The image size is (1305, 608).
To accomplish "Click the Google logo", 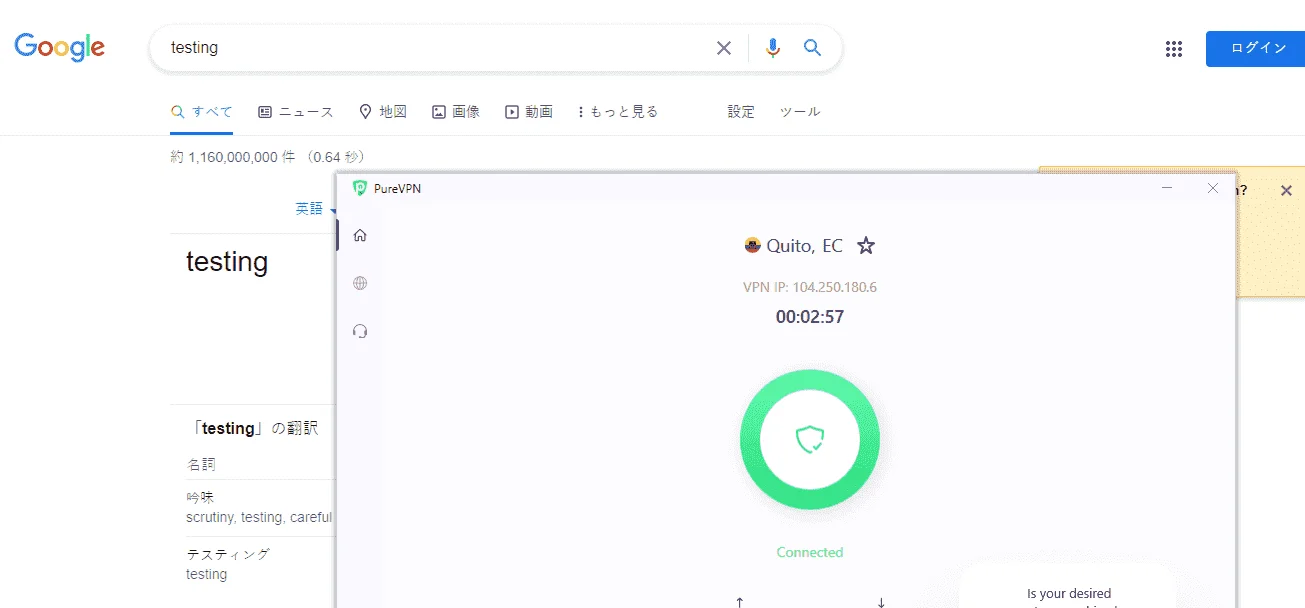I will tap(59, 47).
